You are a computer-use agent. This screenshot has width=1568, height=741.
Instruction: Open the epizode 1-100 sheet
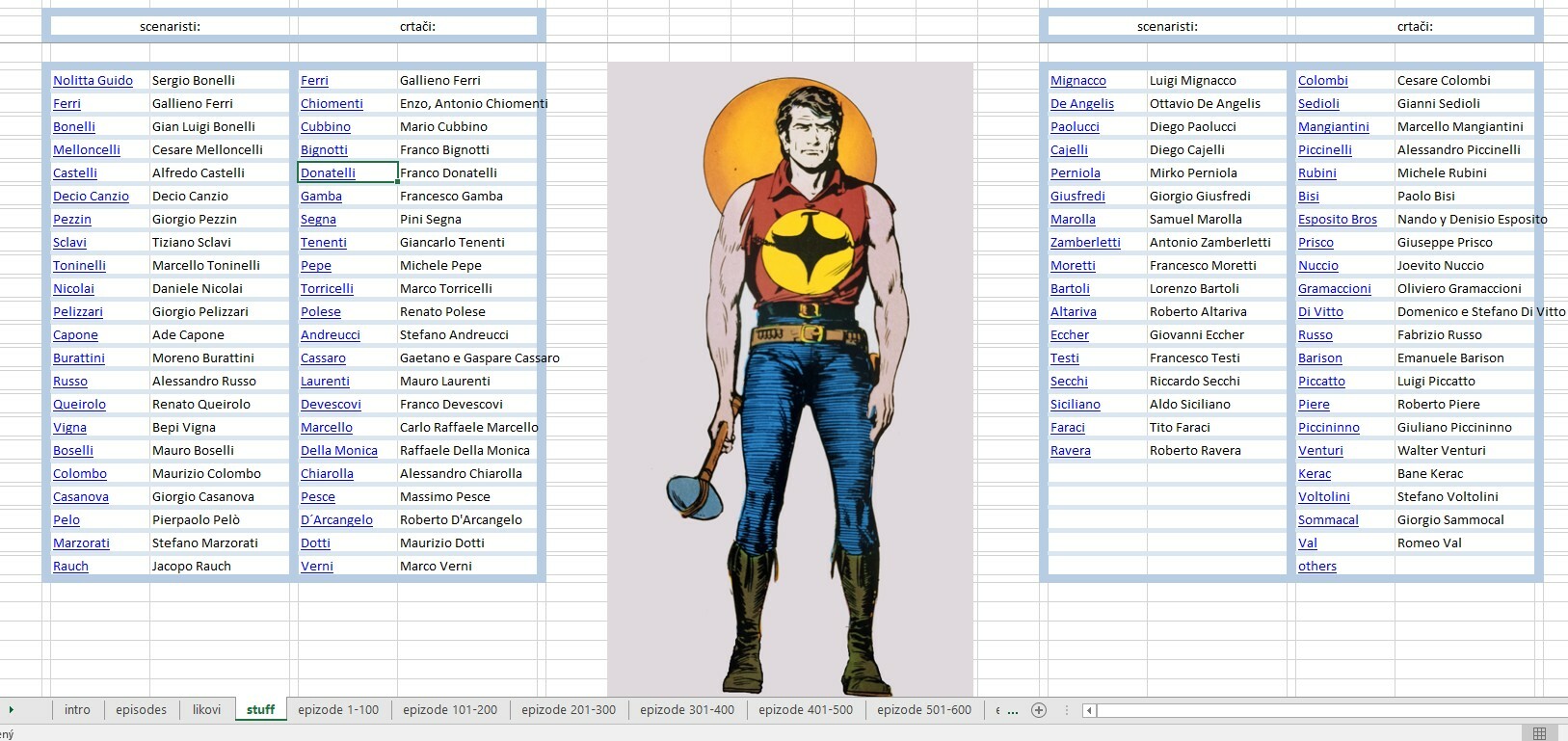tap(338, 710)
